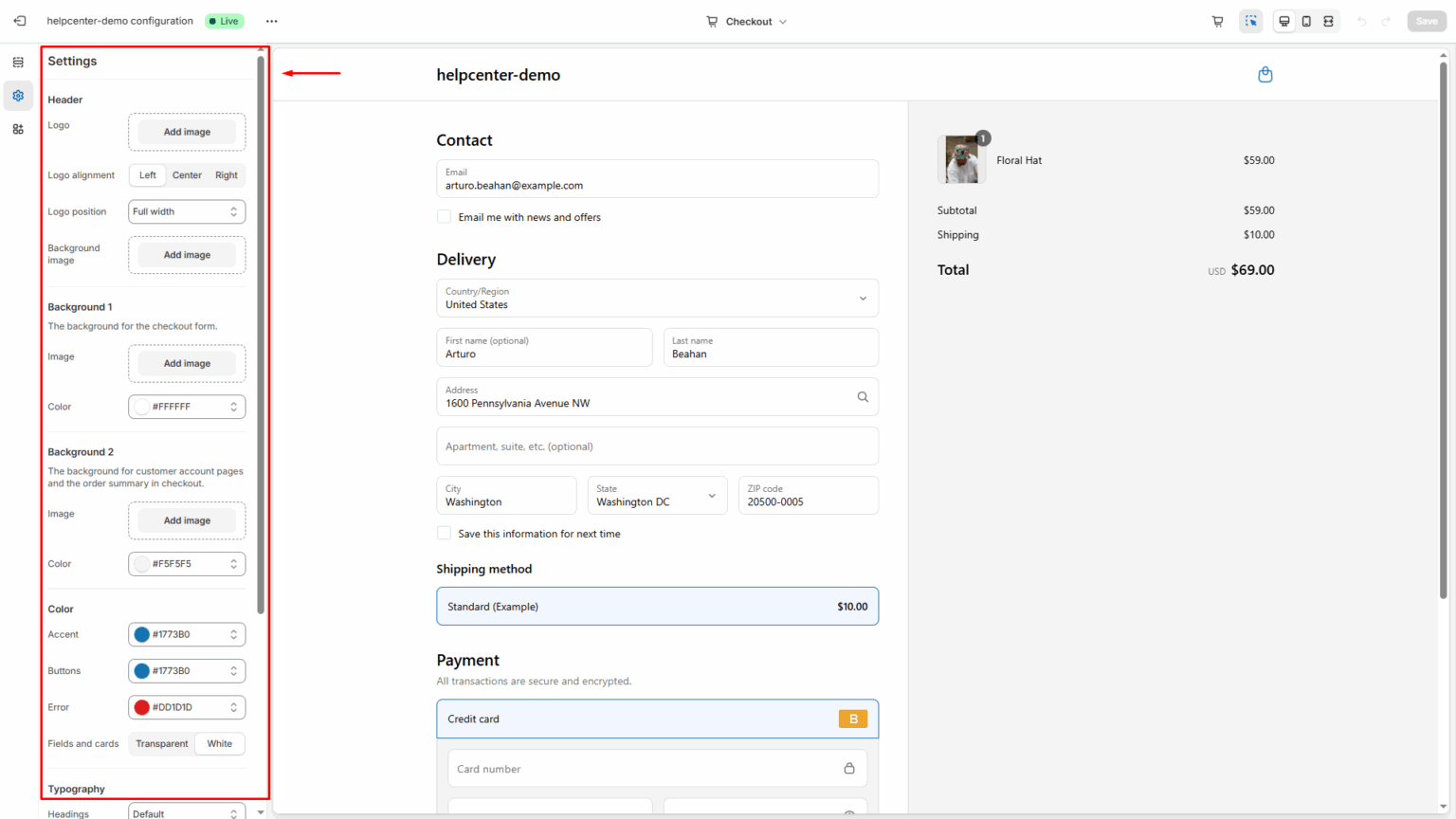The image size is (1456, 819).
Task: Open the State dropdown showing Washington DC
Action: [x=657, y=495]
